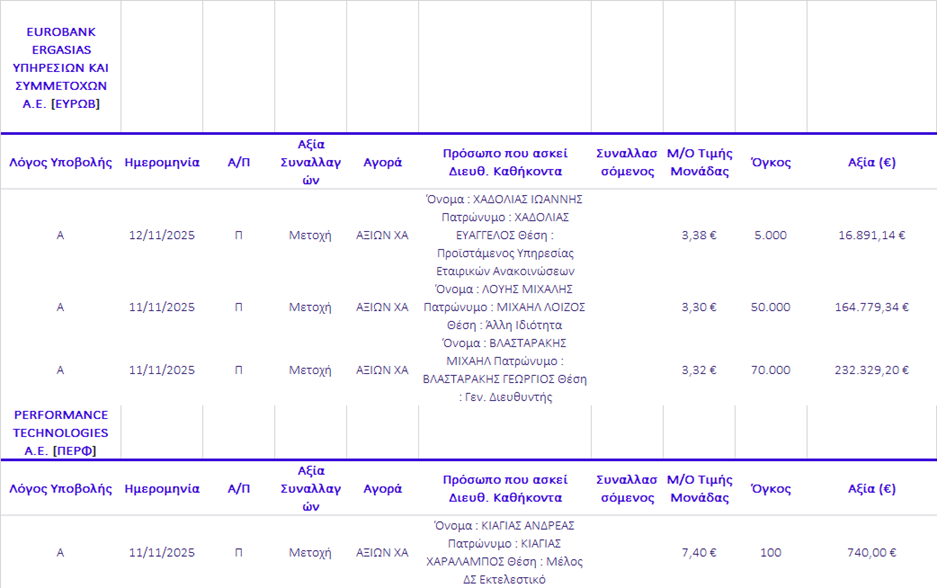
Task: Click the ΛΟΥΗΣ ΜΙΧΑΛΗΣ person details cell
Action: [505, 307]
